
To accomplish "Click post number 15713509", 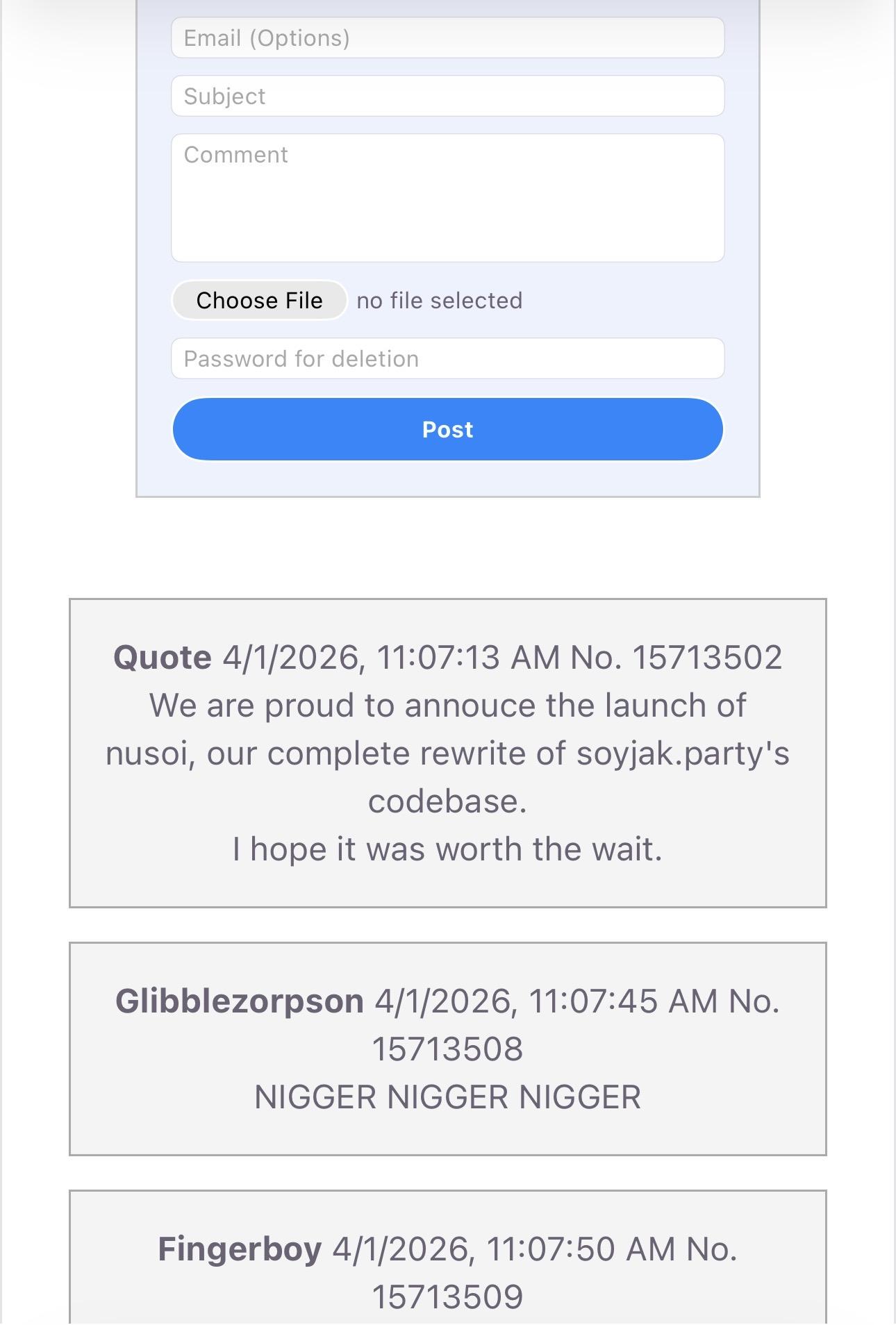I will 447,1297.
